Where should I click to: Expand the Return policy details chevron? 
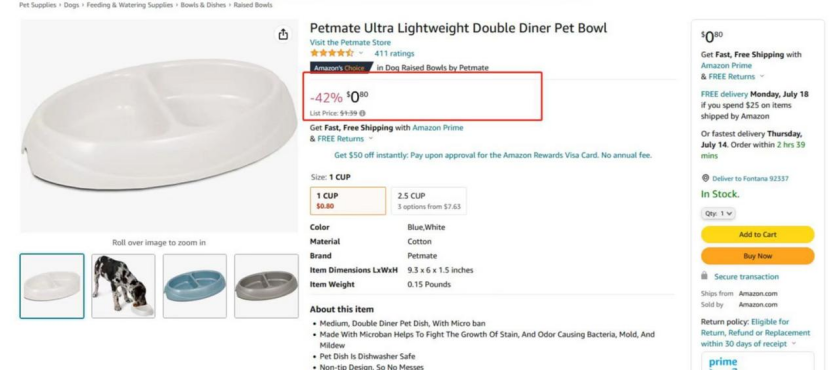pos(793,344)
